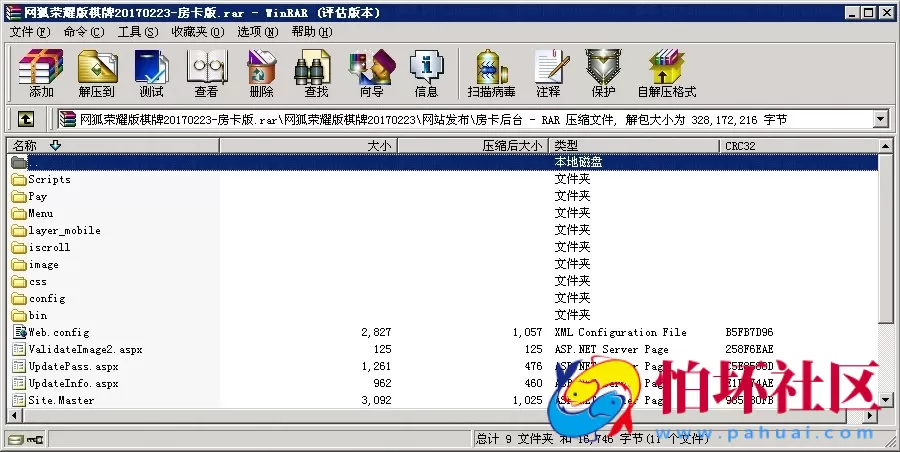Open the Options (选项) menu
Viewport: 900px width, 452px height.
[x=258, y=32]
